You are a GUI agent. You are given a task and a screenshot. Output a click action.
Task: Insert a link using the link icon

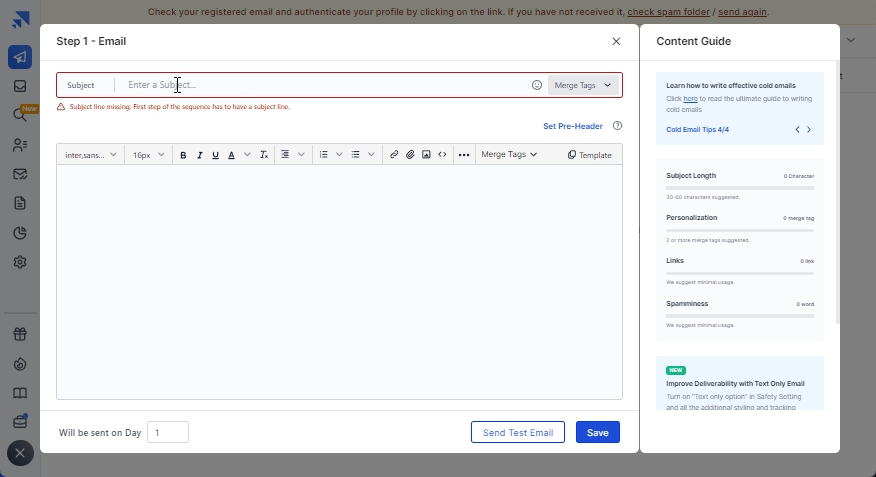click(394, 155)
